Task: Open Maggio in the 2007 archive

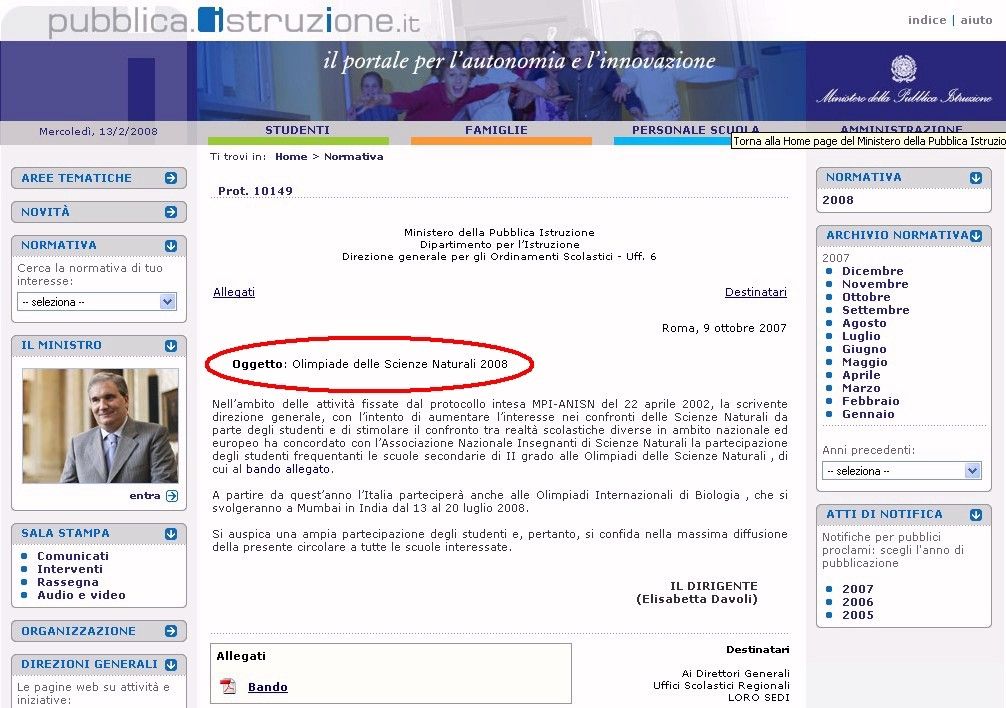Action: 865,362
